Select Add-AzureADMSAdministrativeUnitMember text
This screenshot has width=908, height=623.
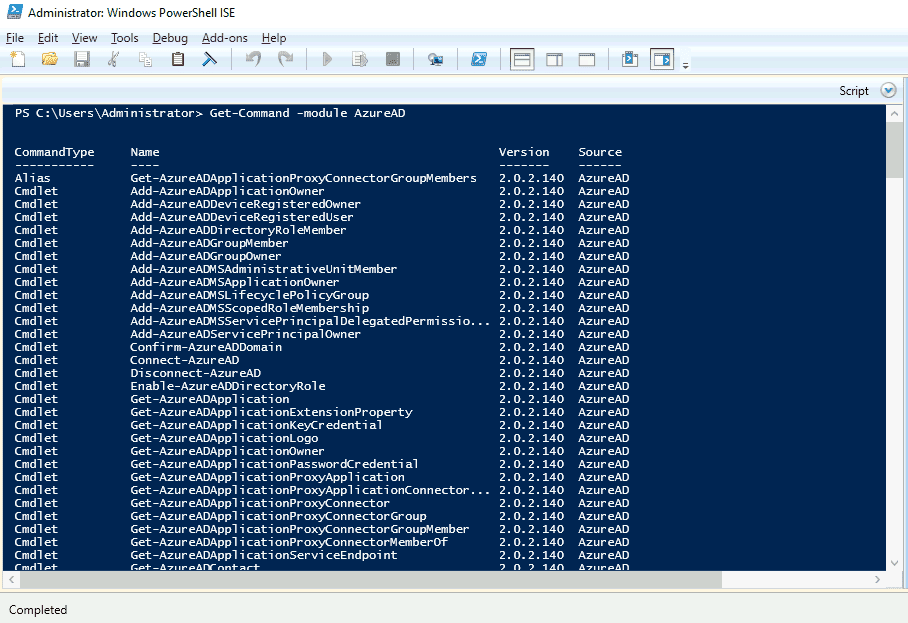[263, 269]
